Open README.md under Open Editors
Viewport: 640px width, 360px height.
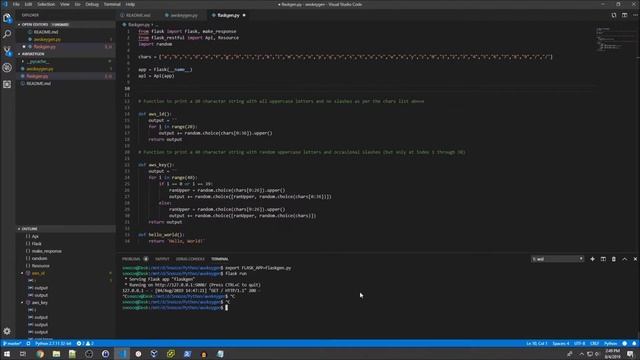coord(46,32)
